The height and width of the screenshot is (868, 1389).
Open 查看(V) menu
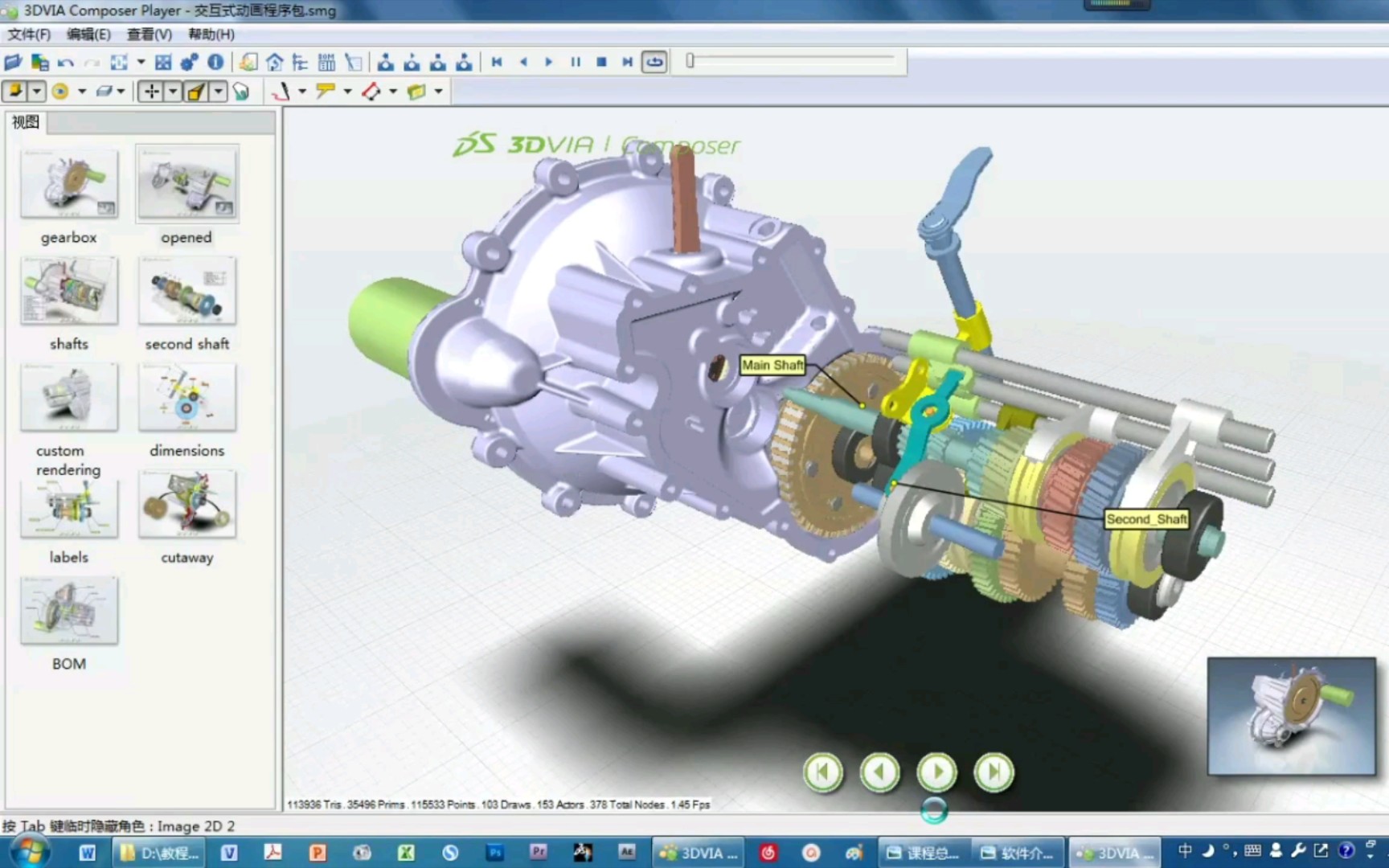(x=150, y=34)
